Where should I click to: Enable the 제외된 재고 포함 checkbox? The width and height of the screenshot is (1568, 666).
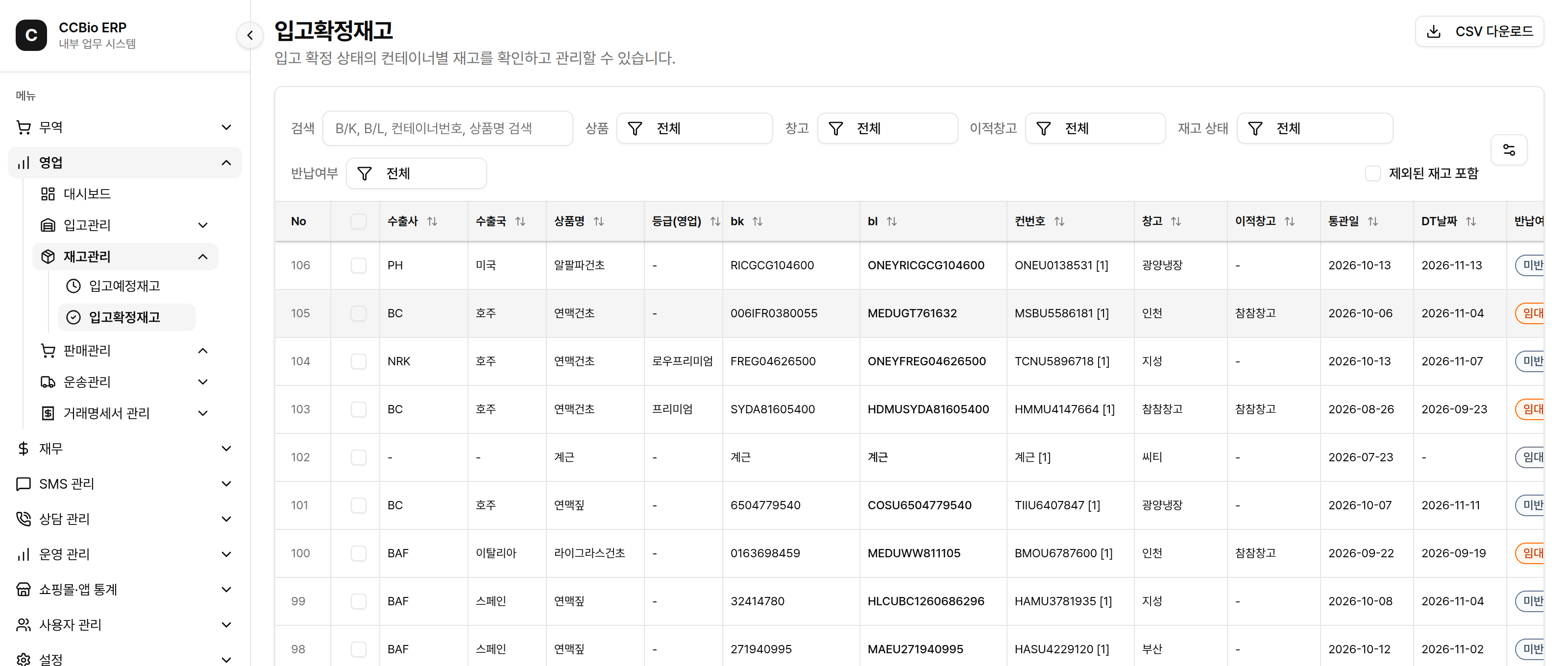coord(1372,173)
